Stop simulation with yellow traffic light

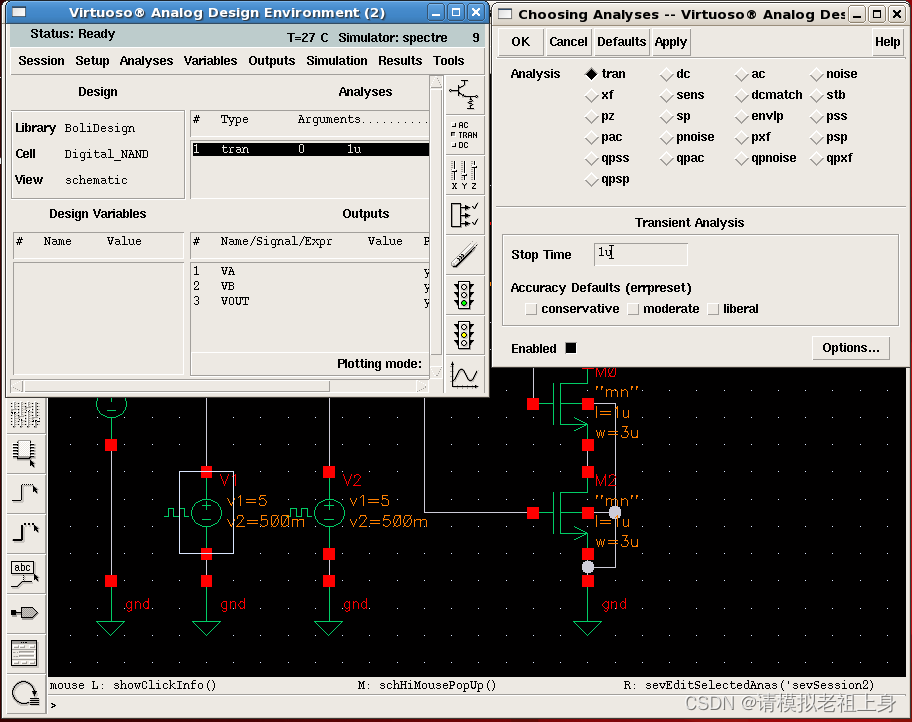click(465, 335)
